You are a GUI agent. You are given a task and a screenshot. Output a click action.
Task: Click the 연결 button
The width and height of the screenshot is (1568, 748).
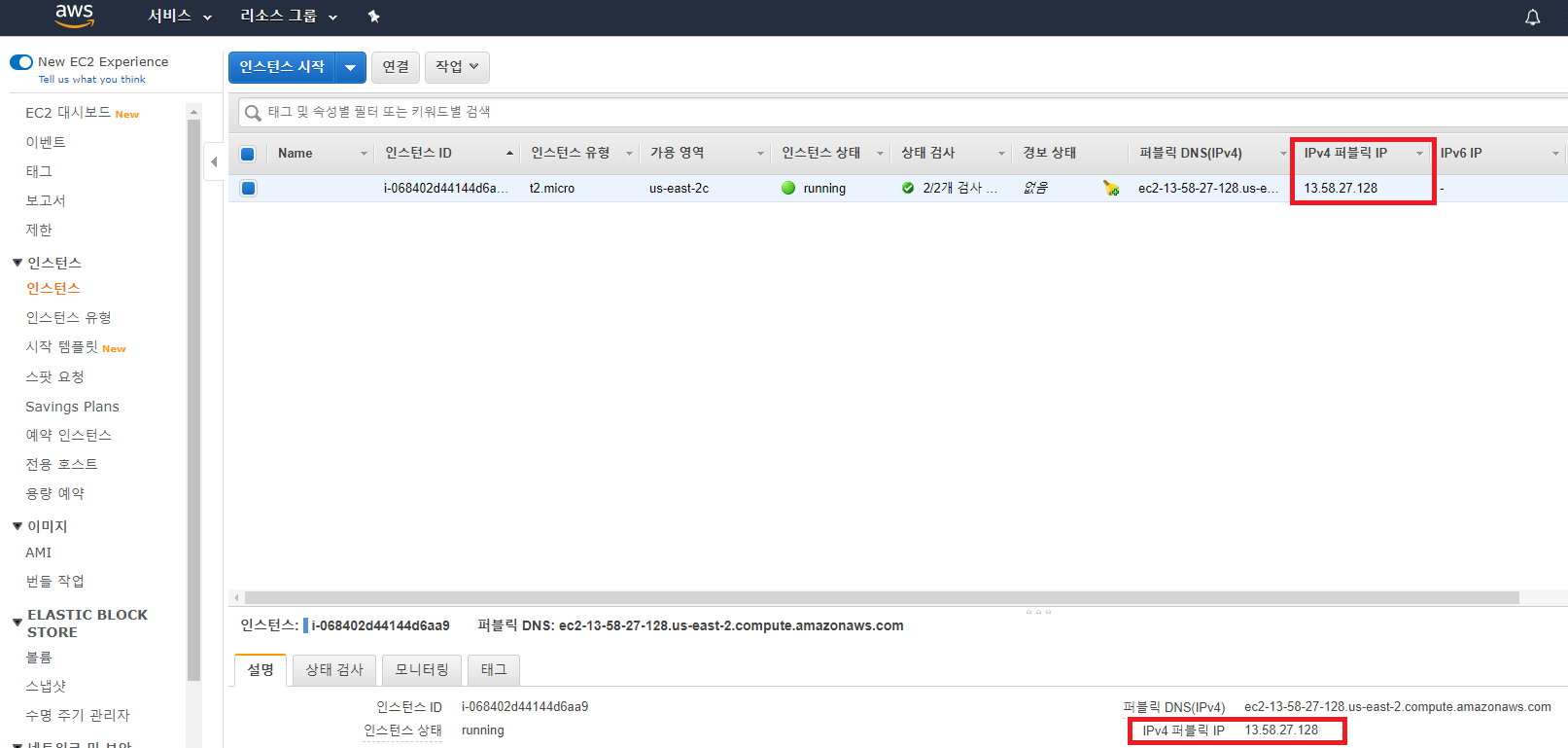click(x=396, y=67)
